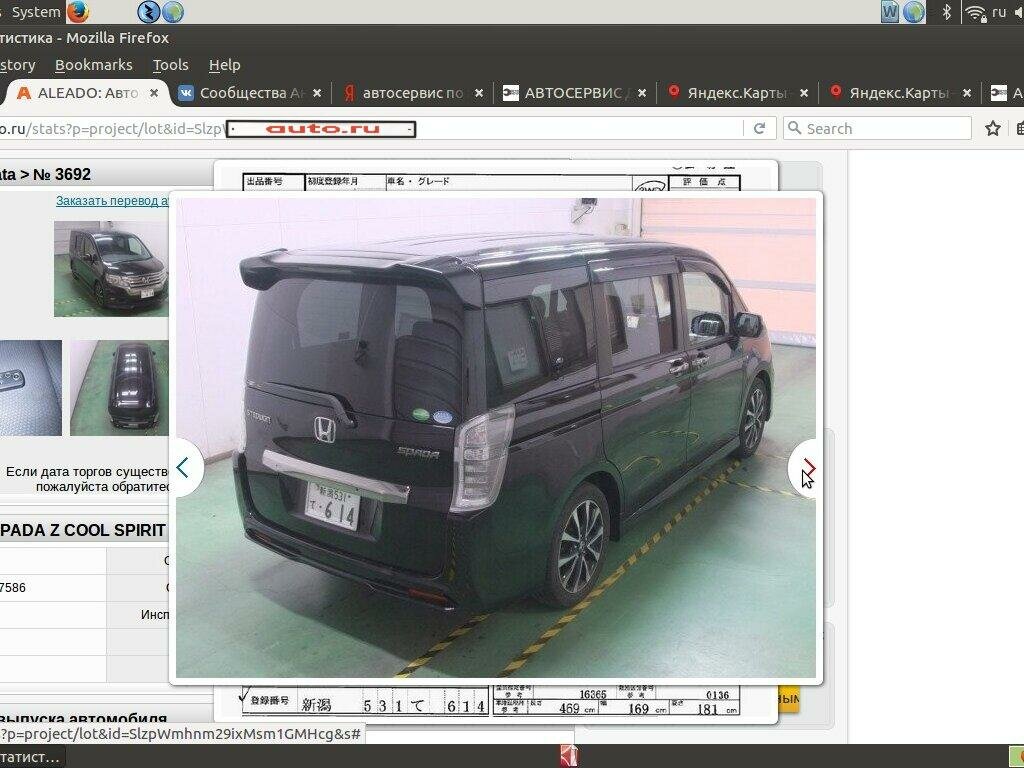Image resolution: width=1024 pixels, height=768 pixels.
Task: Click the red icon in bottom panel
Action: (569, 756)
